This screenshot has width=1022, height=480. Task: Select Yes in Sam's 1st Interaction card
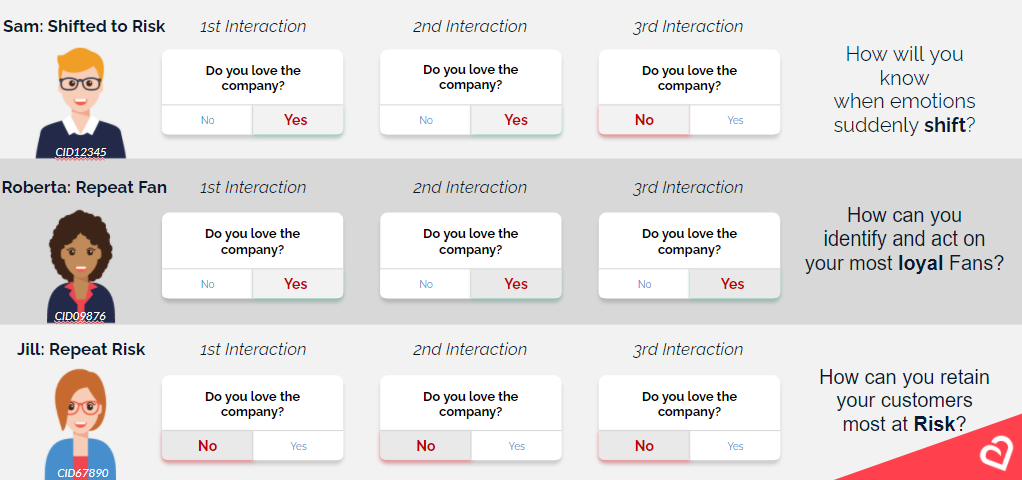pyautogui.click(x=297, y=120)
